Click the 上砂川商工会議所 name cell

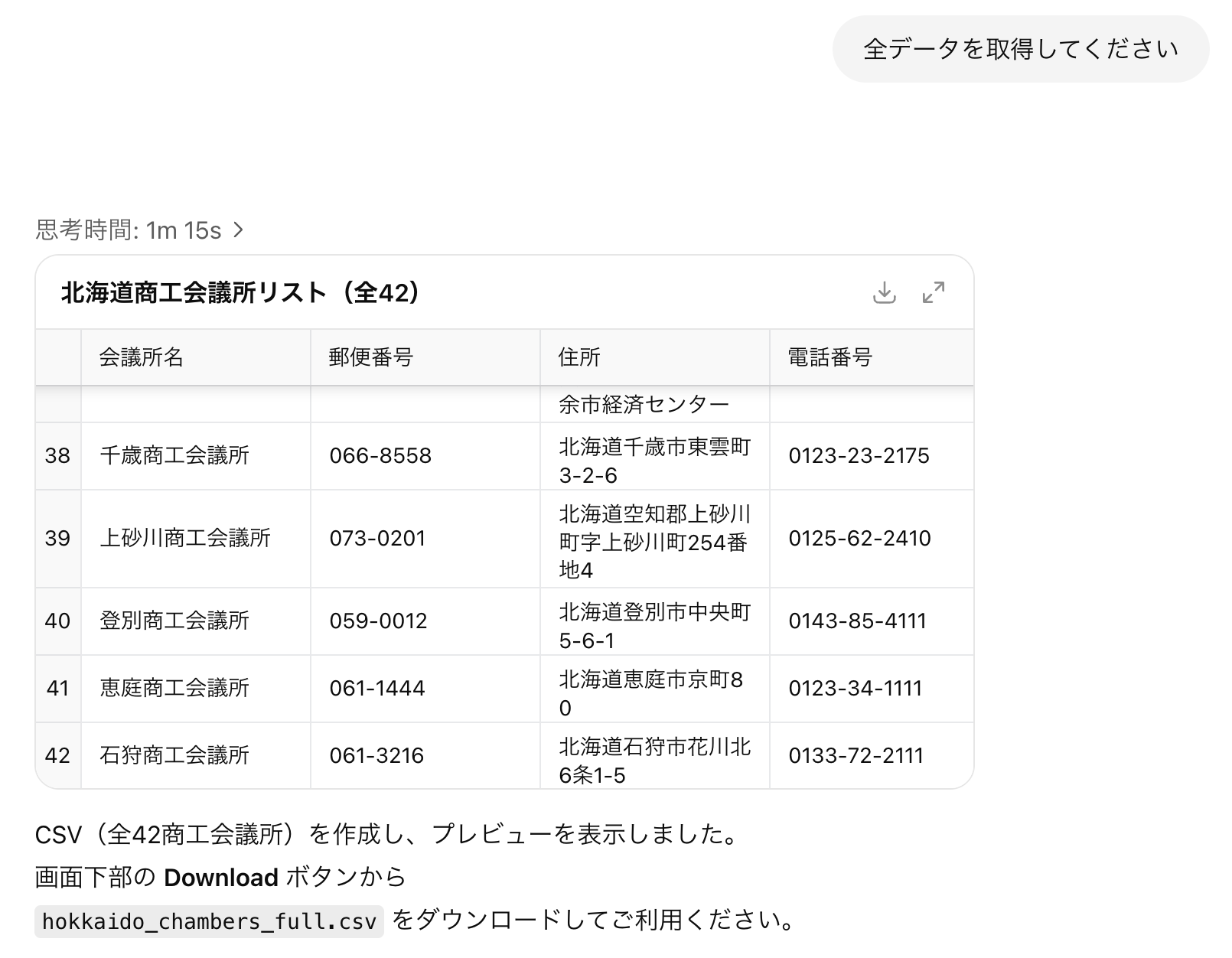tap(185, 539)
